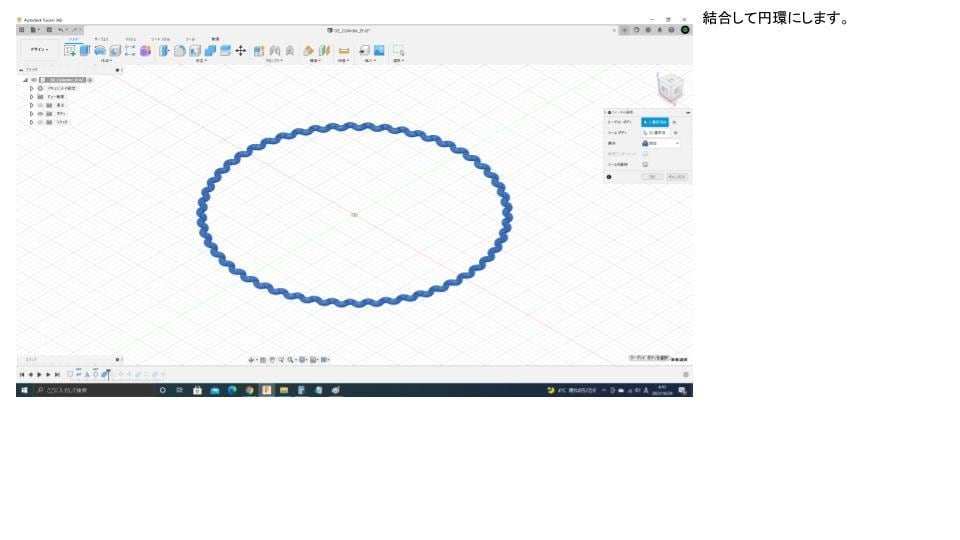Select the Offset Plane construct tool
Viewport: 960px width, 540px height.
(x=309, y=51)
